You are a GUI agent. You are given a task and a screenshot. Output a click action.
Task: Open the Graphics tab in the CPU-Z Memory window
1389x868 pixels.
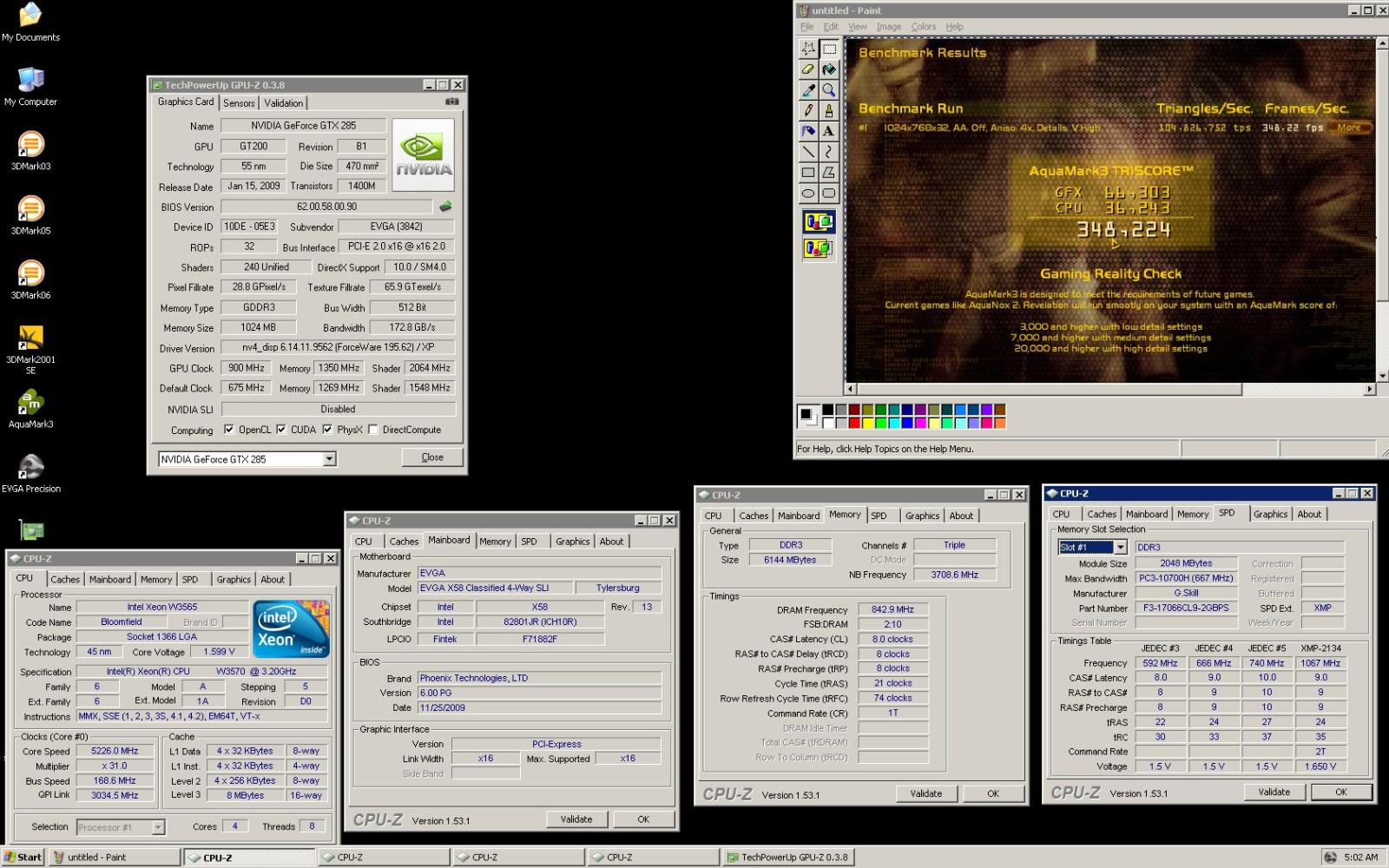[x=922, y=516]
